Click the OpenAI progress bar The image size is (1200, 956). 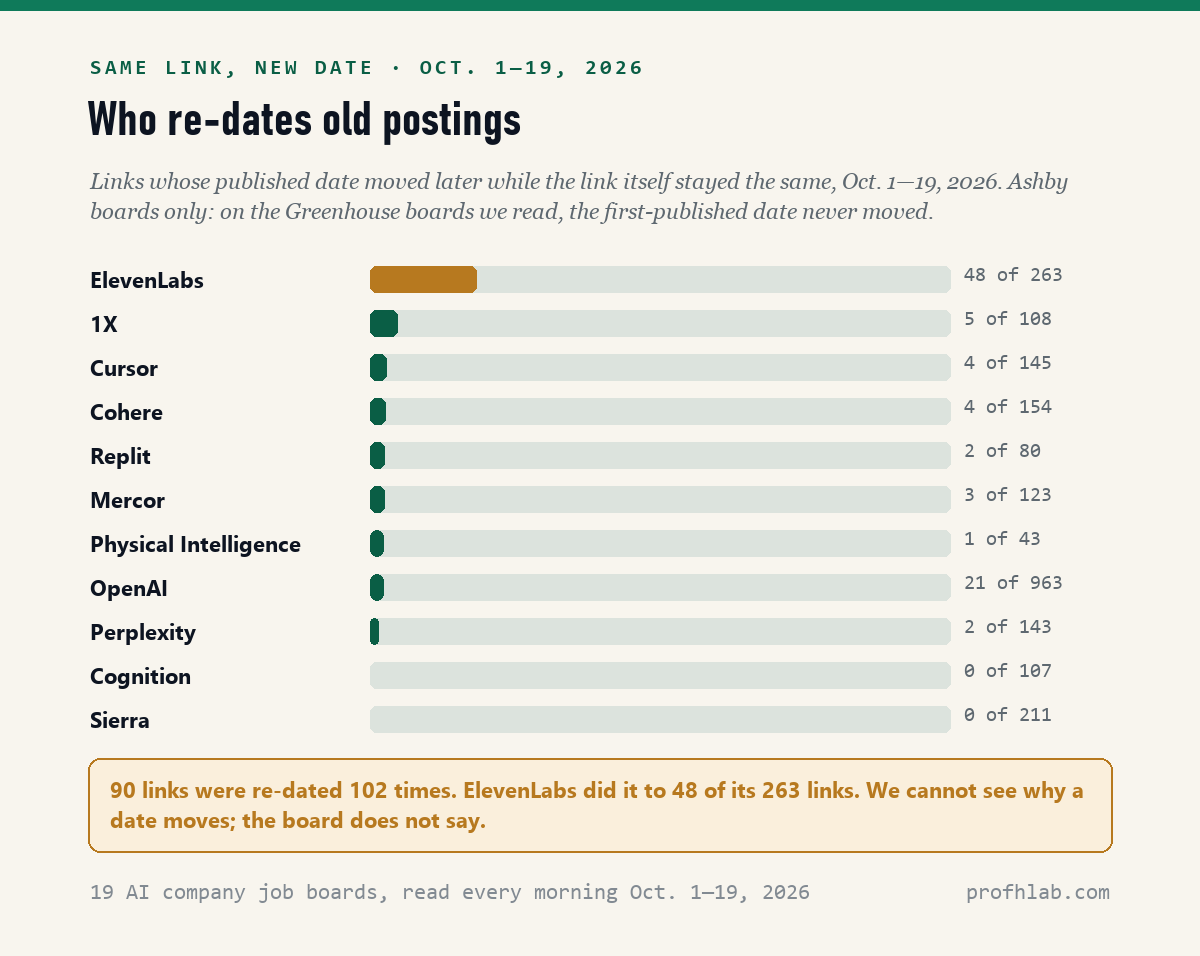click(x=660, y=588)
